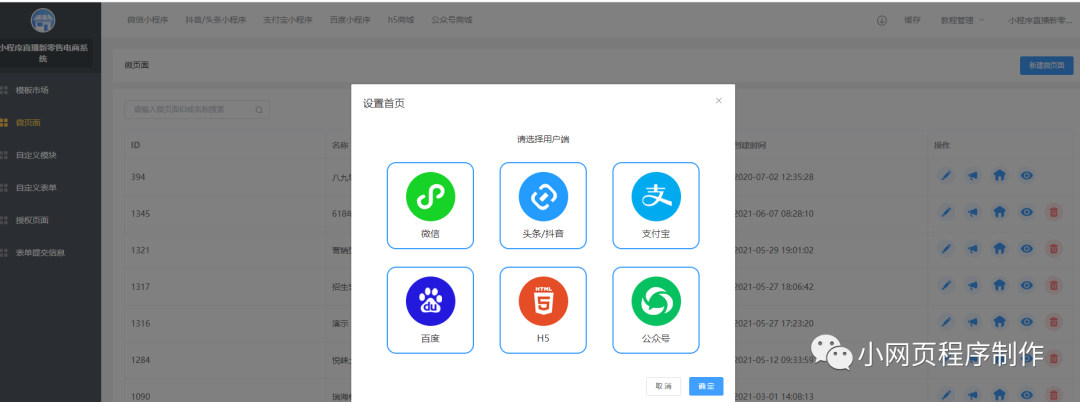This screenshot has height=402, width=1080.
Task: Switch to the h5商城 tab
Action: pos(401,21)
